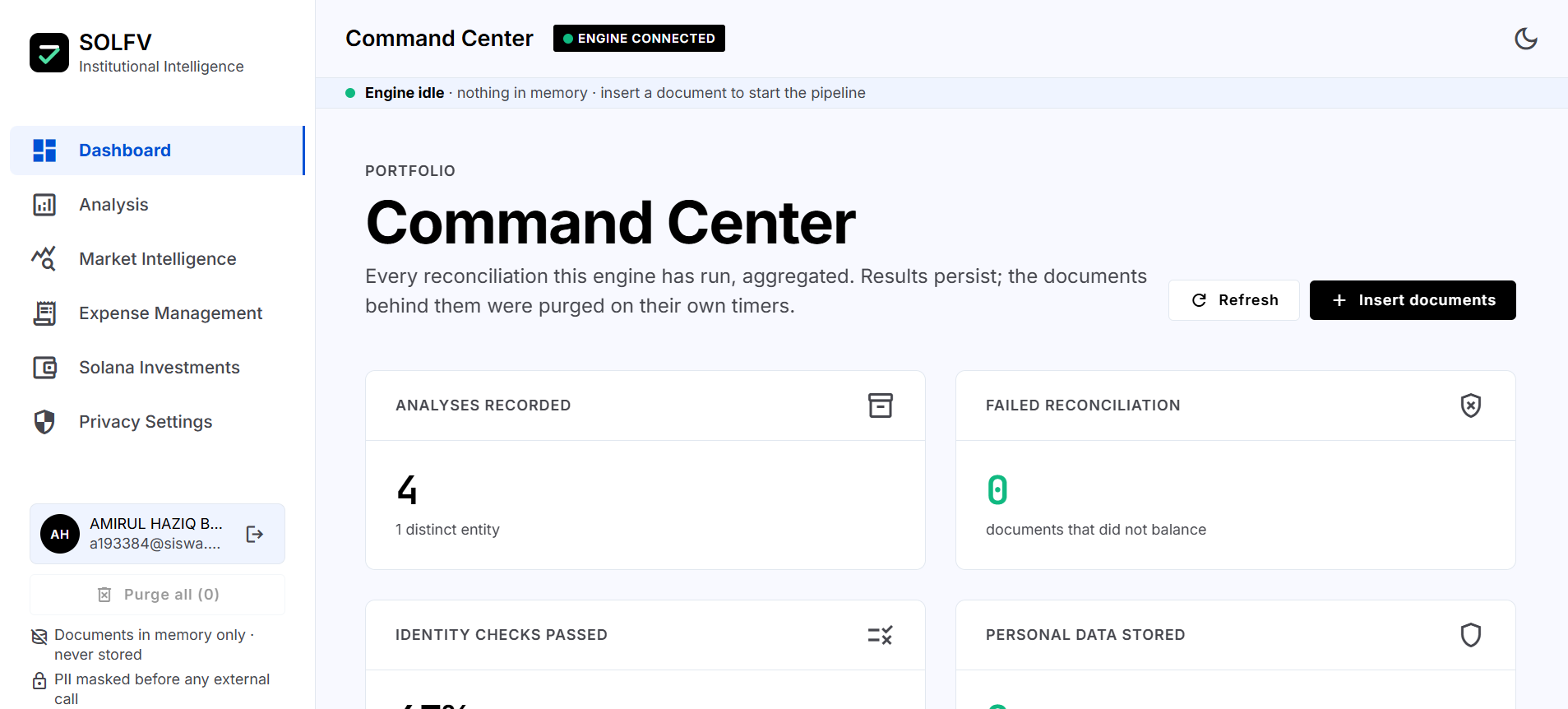Click the user name AMIRUL HAZIQ B...
The width and height of the screenshot is (1568, 709).
click(x=156, y=524)
